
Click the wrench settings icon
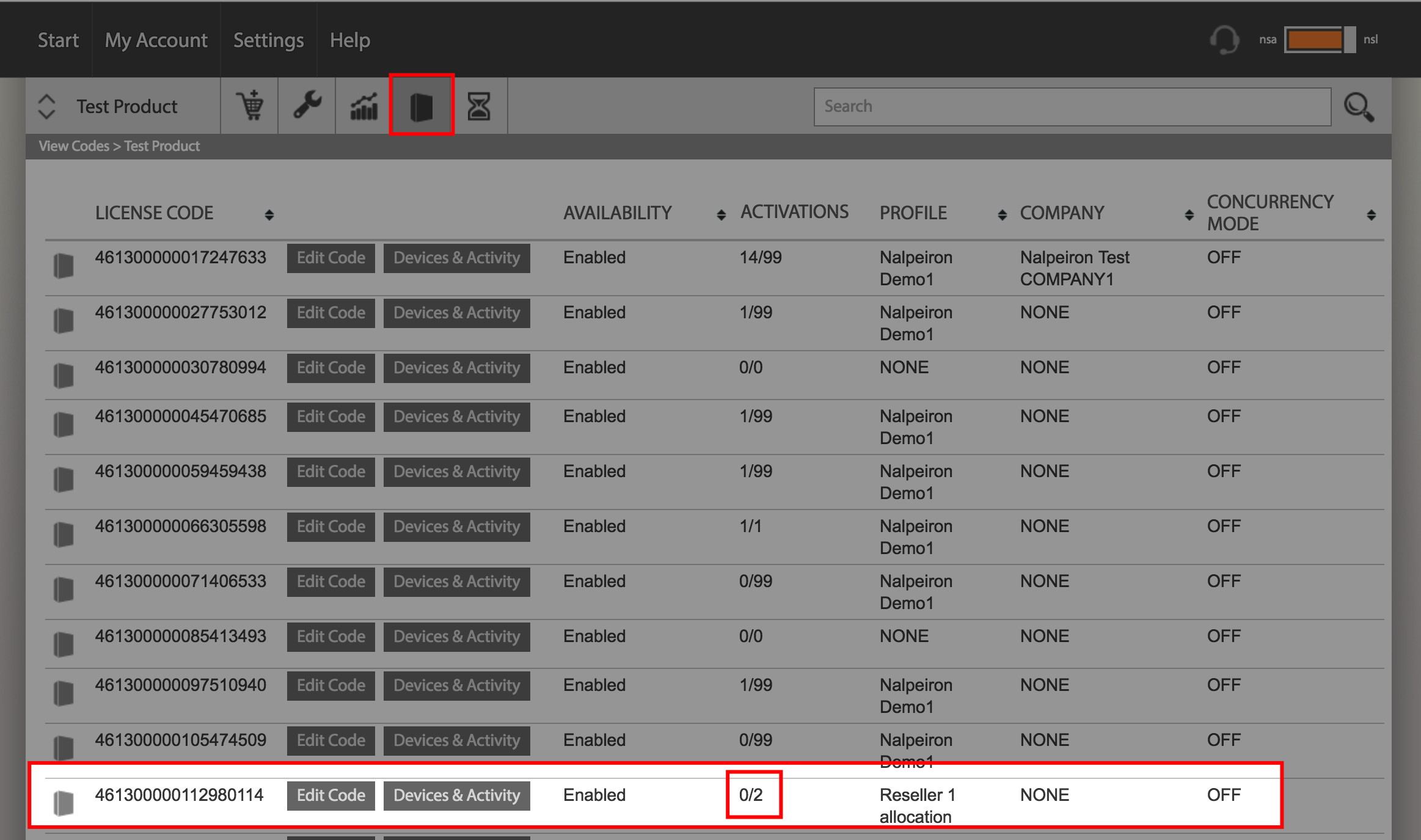point(307,106)
